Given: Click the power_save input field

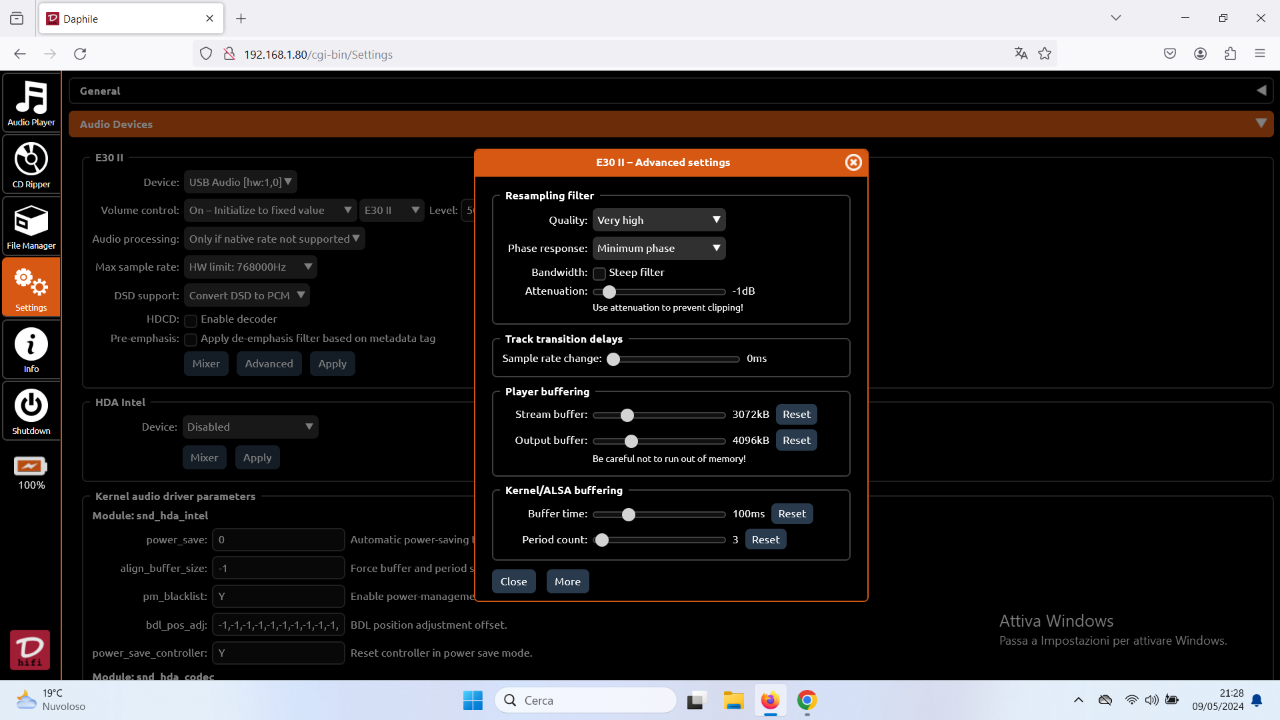Looking at the screenshot, I should 278,540.
